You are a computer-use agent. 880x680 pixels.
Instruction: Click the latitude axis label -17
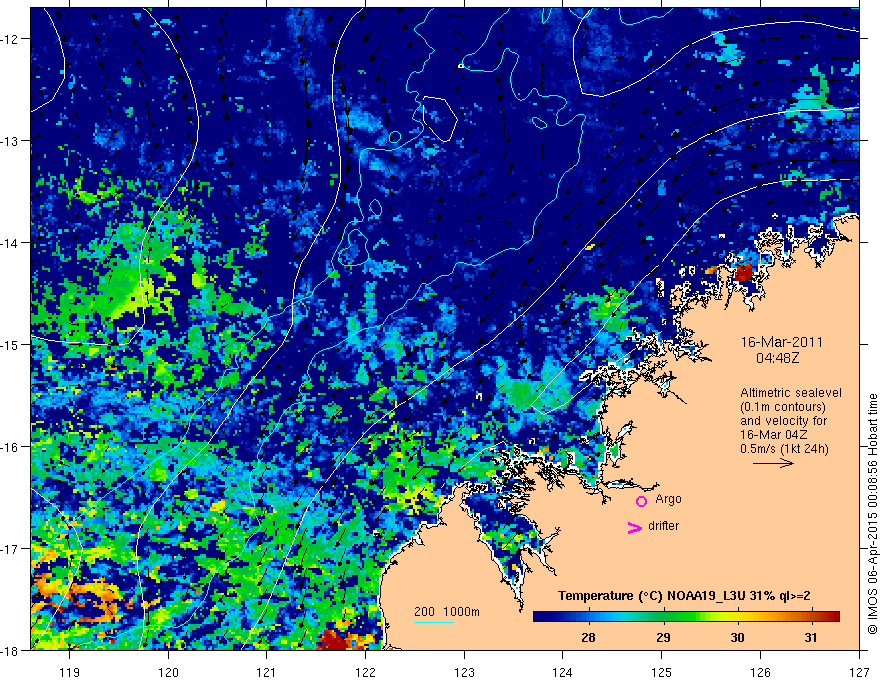11,549
